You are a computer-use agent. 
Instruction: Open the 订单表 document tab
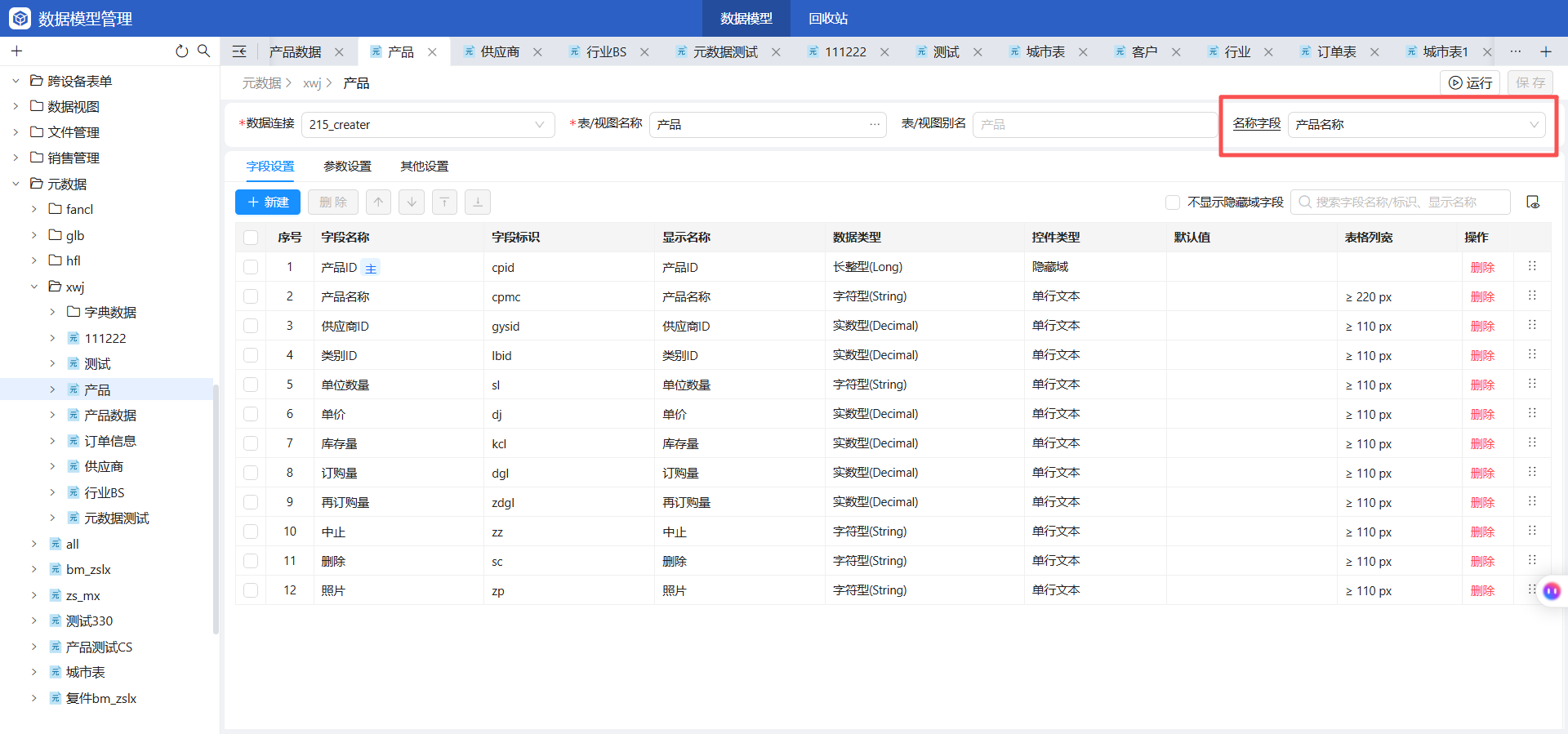point(1336,52)
